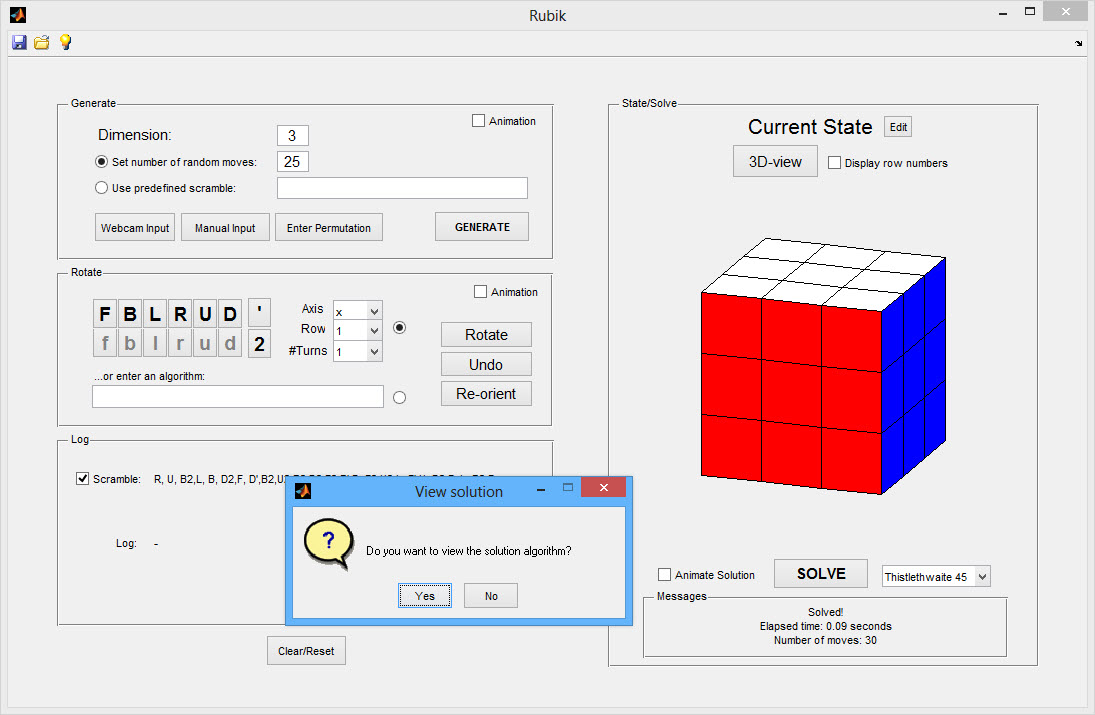Select the enter-an-algorithm radio button

click(399, 397)
